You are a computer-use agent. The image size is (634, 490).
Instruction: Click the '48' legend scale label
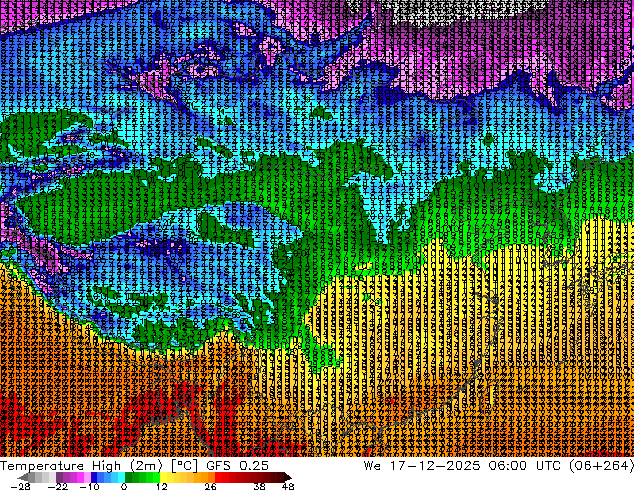point(287,486)
